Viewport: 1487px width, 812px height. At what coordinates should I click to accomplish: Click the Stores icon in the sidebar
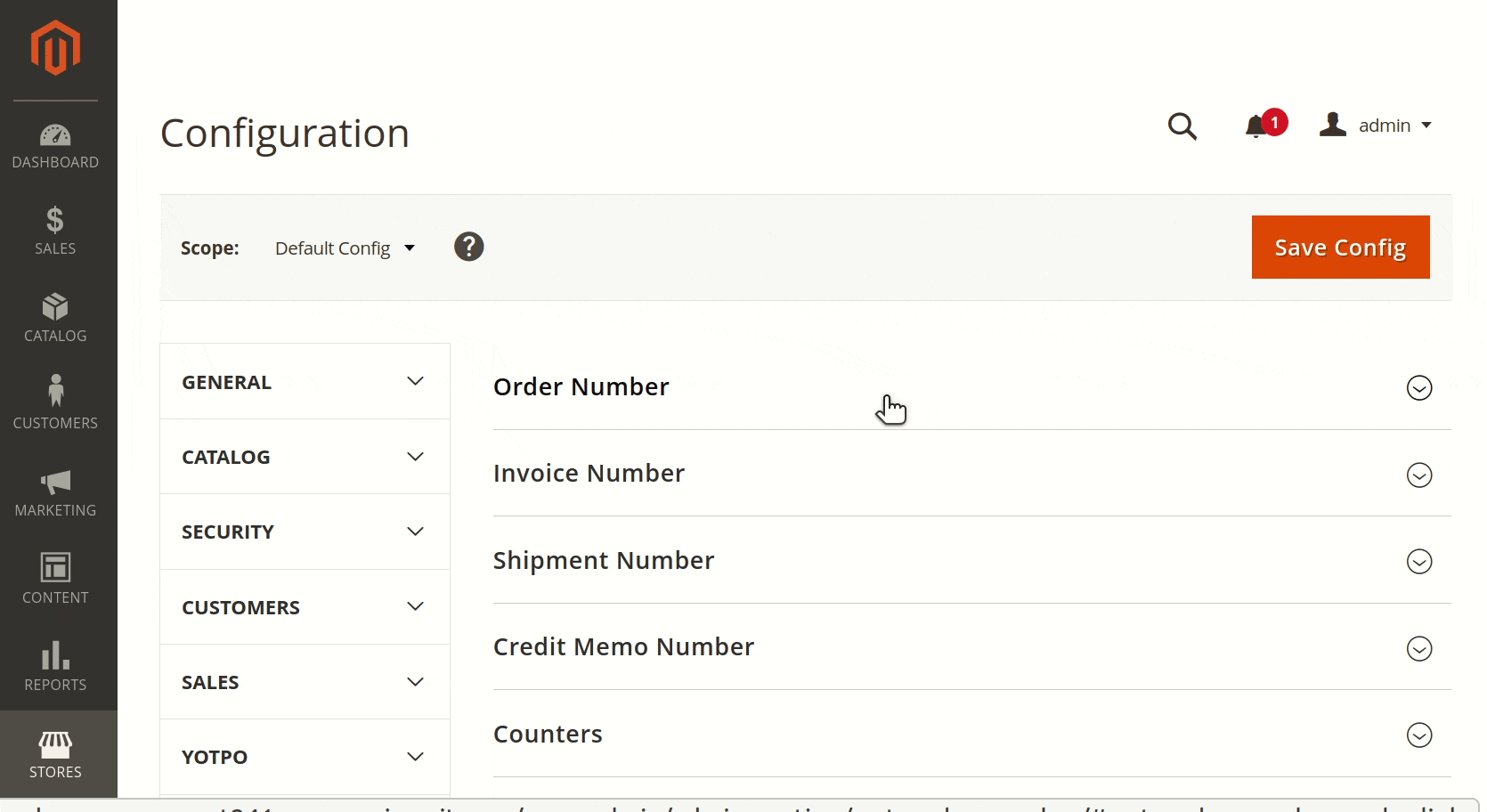pos(55,753)
